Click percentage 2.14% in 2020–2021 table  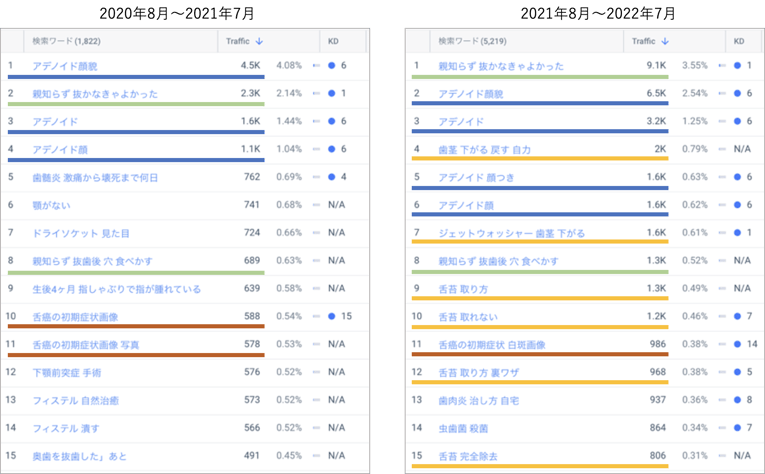click(x=289, y=93)
